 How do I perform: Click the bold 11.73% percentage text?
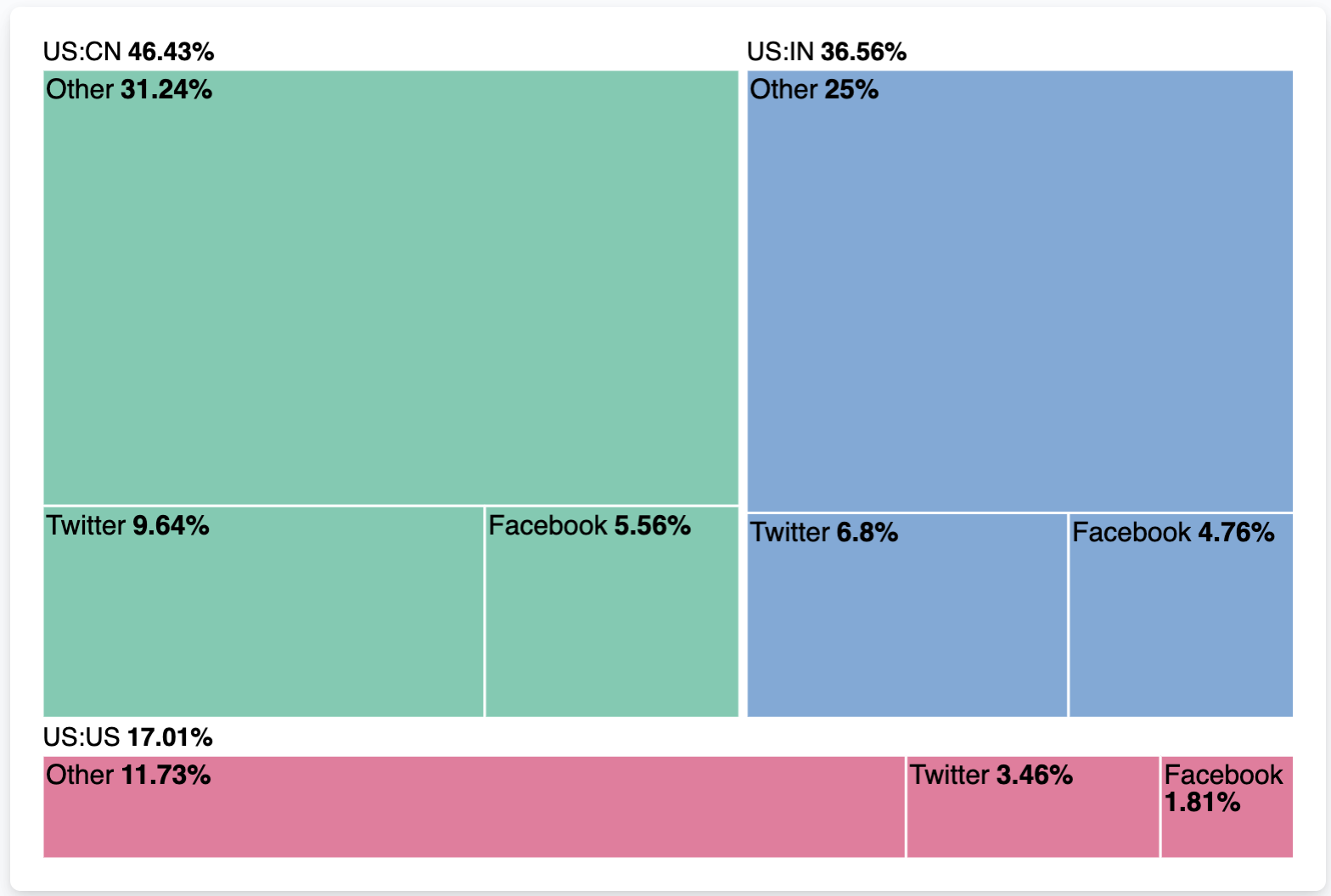click(x=166, y=776)
